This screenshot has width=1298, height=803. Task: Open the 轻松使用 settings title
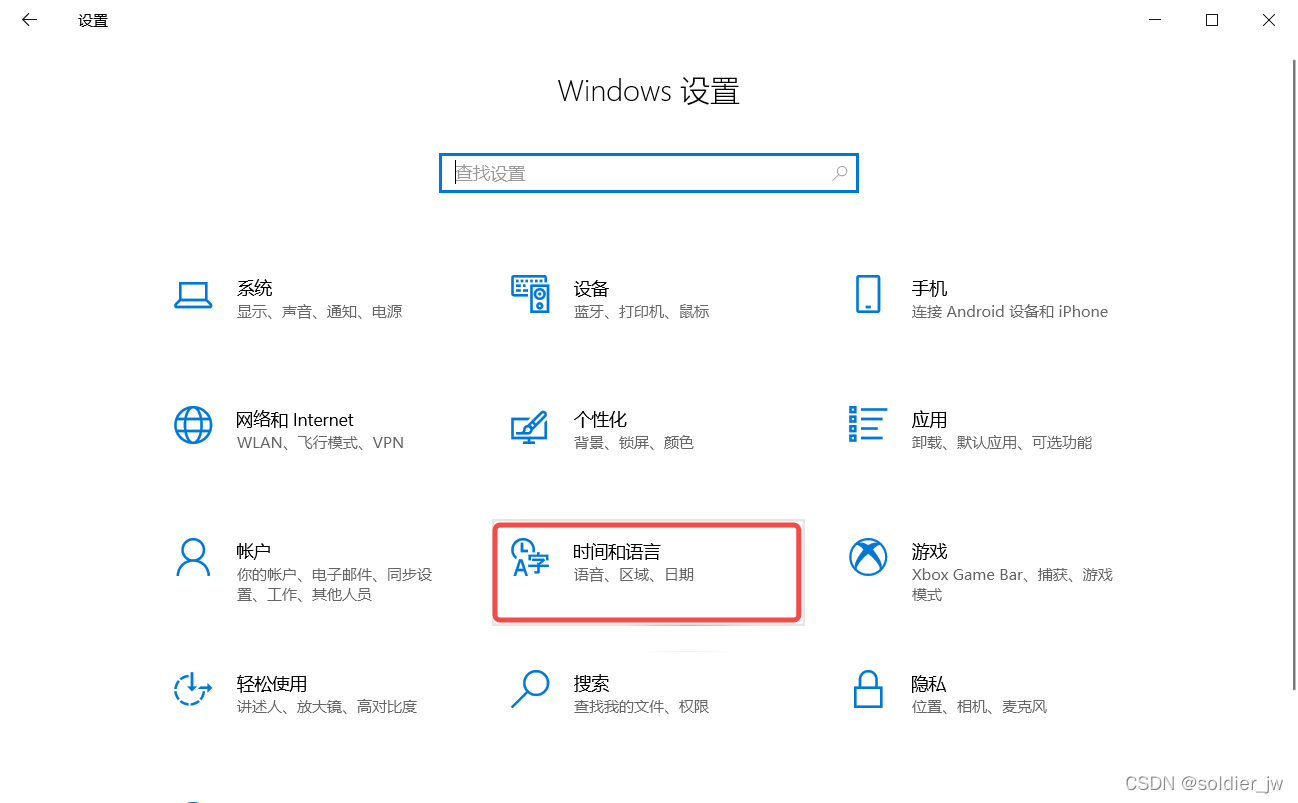tap(272, 684)
